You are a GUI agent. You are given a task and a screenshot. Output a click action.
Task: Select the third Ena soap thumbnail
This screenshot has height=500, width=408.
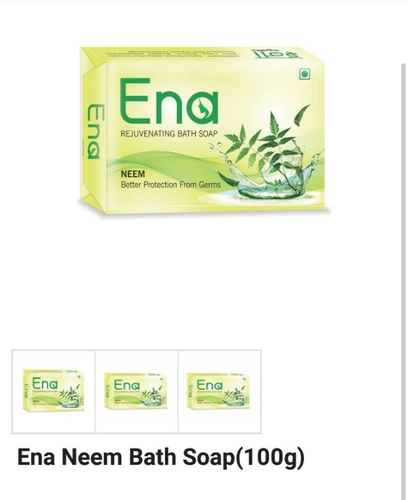tap(220, 391)
